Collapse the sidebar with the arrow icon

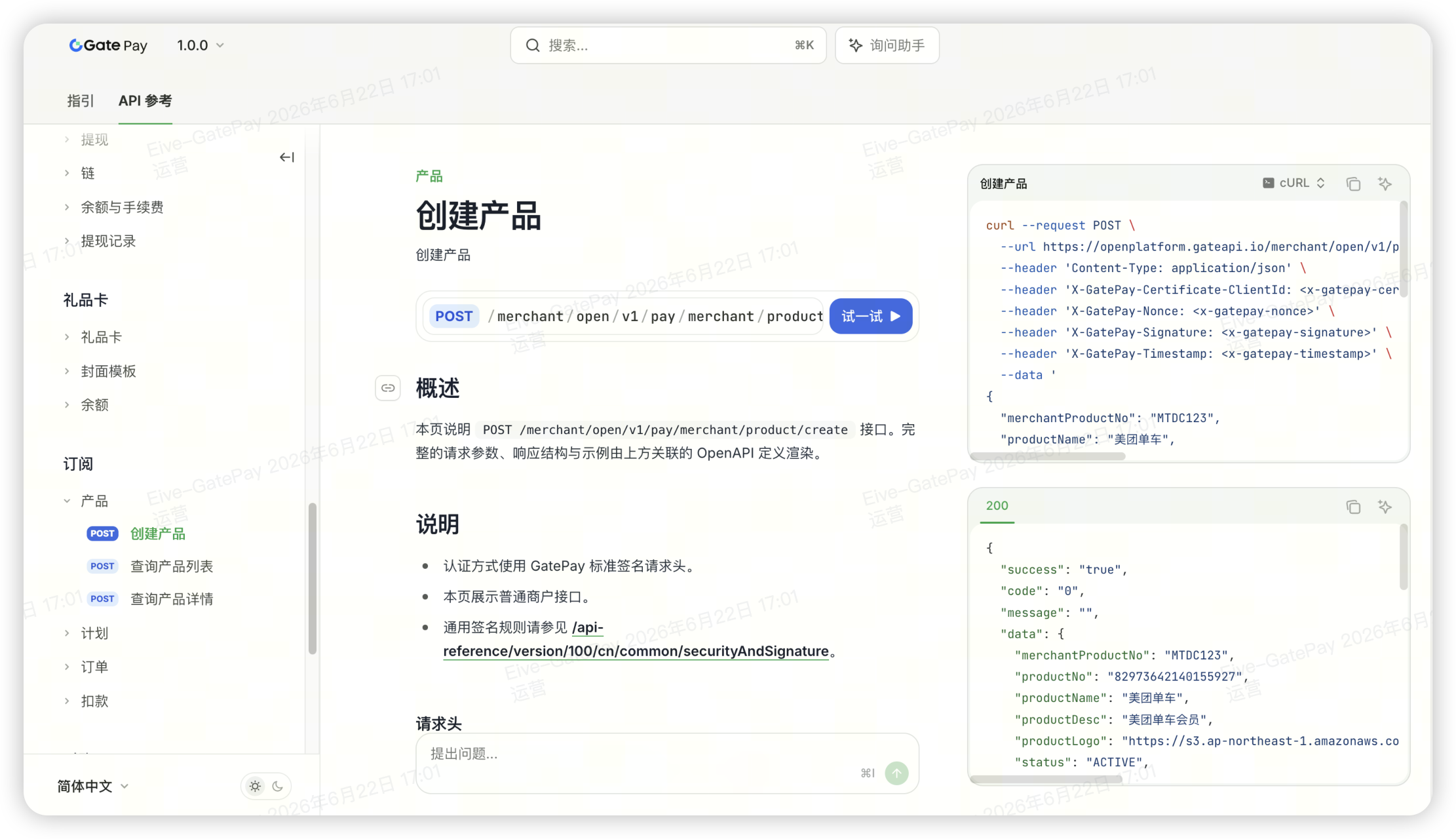coord(287,157)
